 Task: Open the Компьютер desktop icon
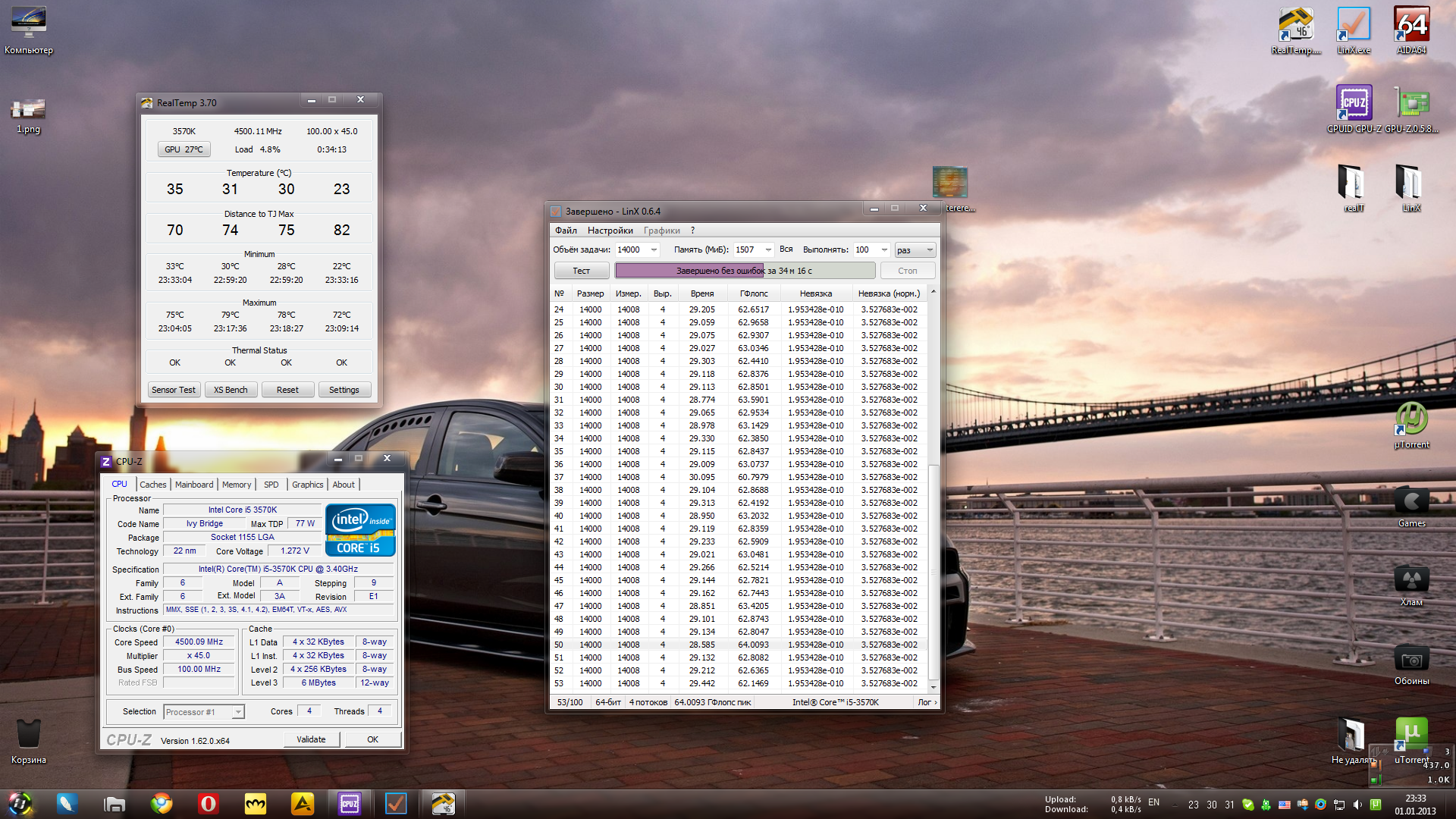pyautogui.click(x=29, y=30)
